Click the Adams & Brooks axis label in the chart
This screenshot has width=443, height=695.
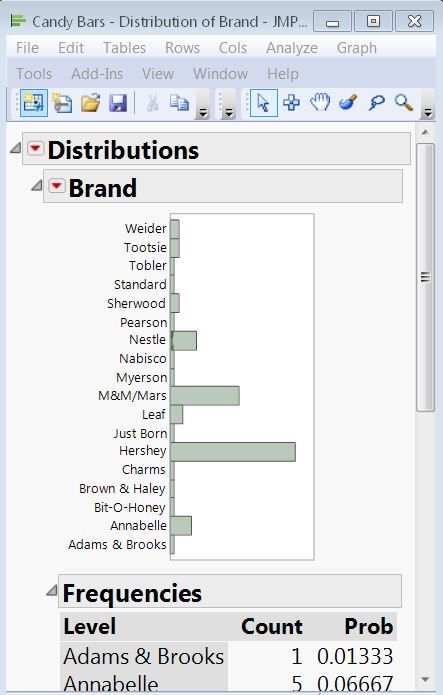117,544
